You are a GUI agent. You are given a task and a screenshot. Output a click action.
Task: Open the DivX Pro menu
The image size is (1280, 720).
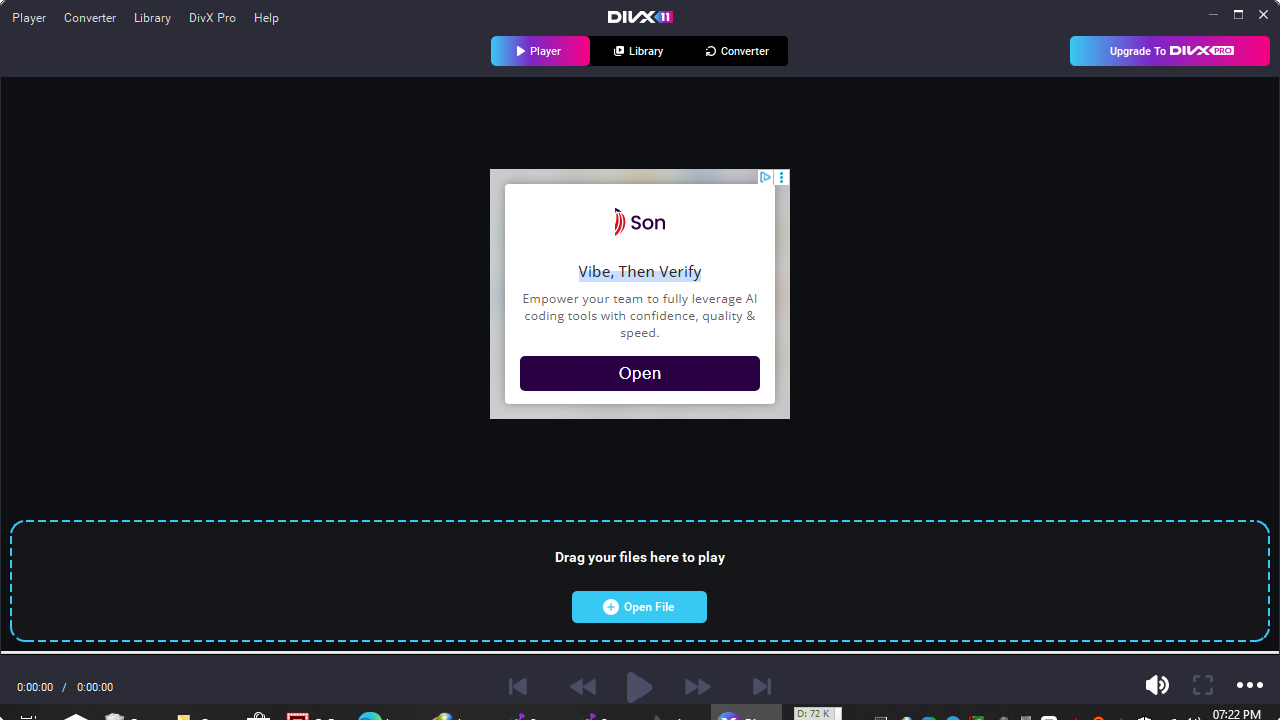(212, 18)
